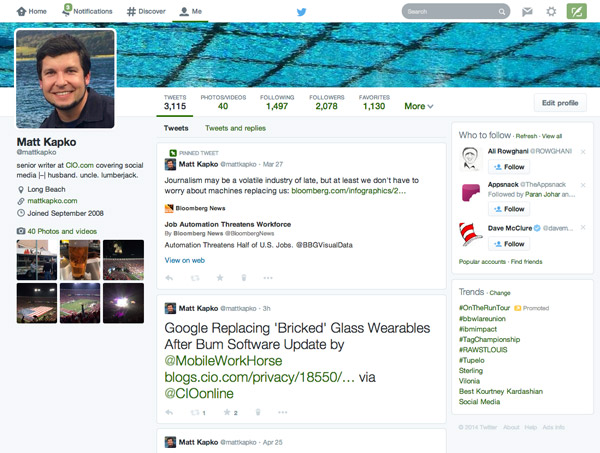
Task: Open Popular accounts link
Action: [x=482, y=262]
